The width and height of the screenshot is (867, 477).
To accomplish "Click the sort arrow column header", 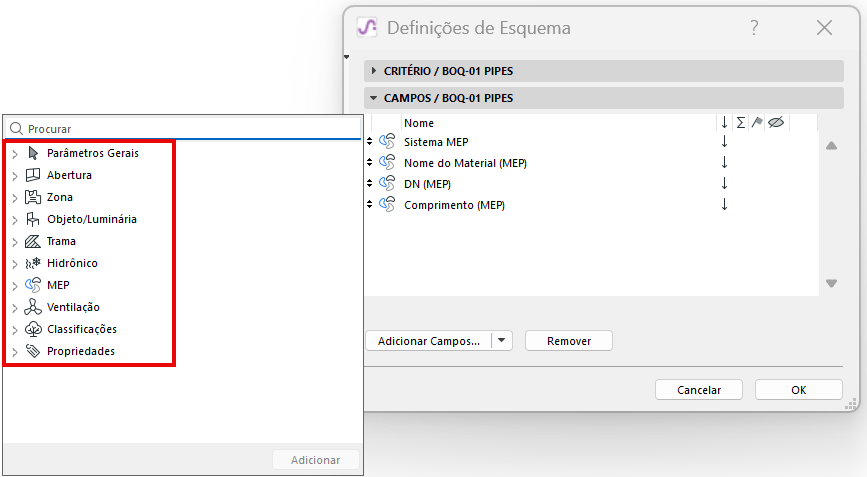I will [724, 122].
